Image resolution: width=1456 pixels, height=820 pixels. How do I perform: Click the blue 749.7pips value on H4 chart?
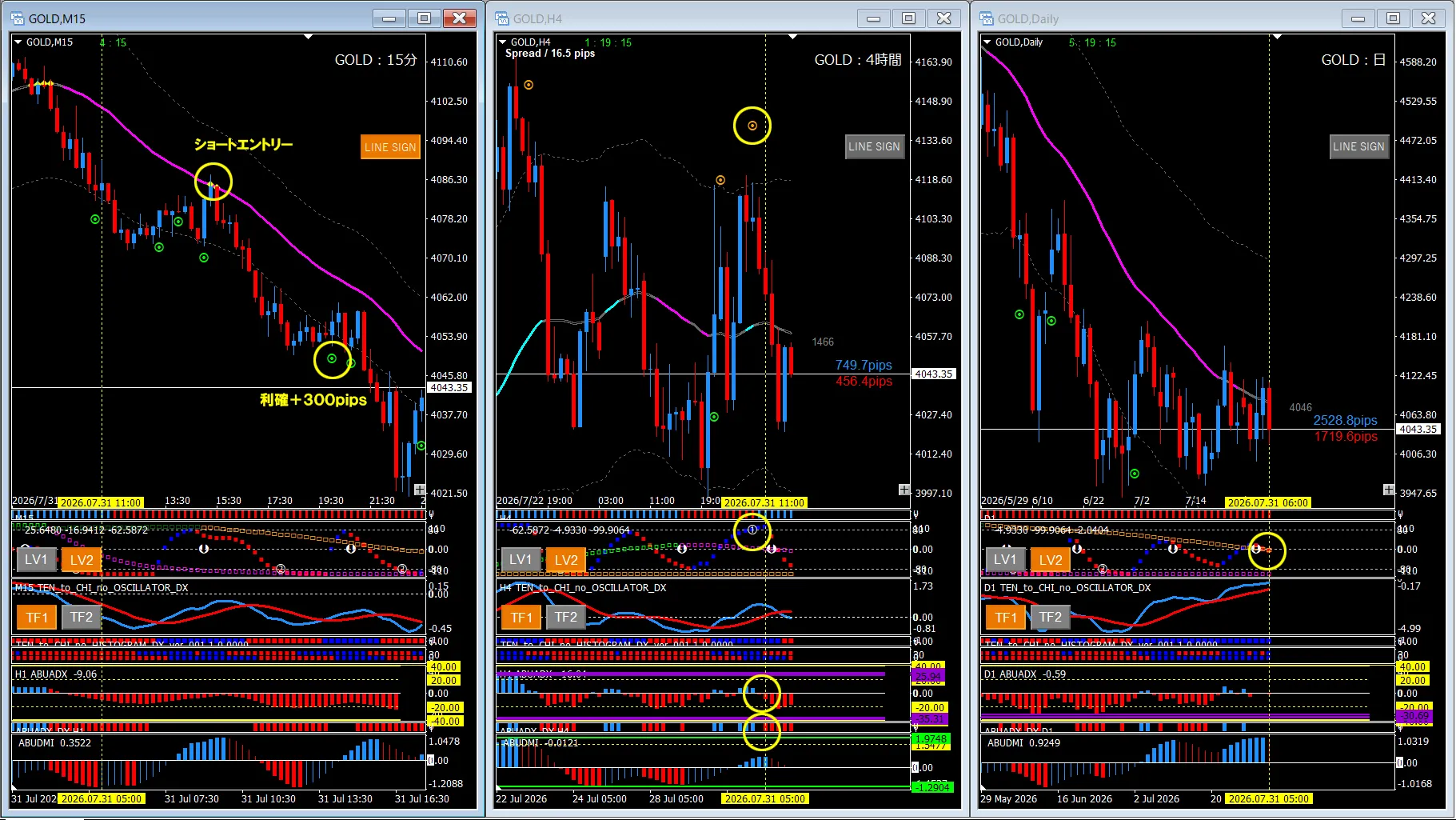pyautogui.click(x=864, y=366)
